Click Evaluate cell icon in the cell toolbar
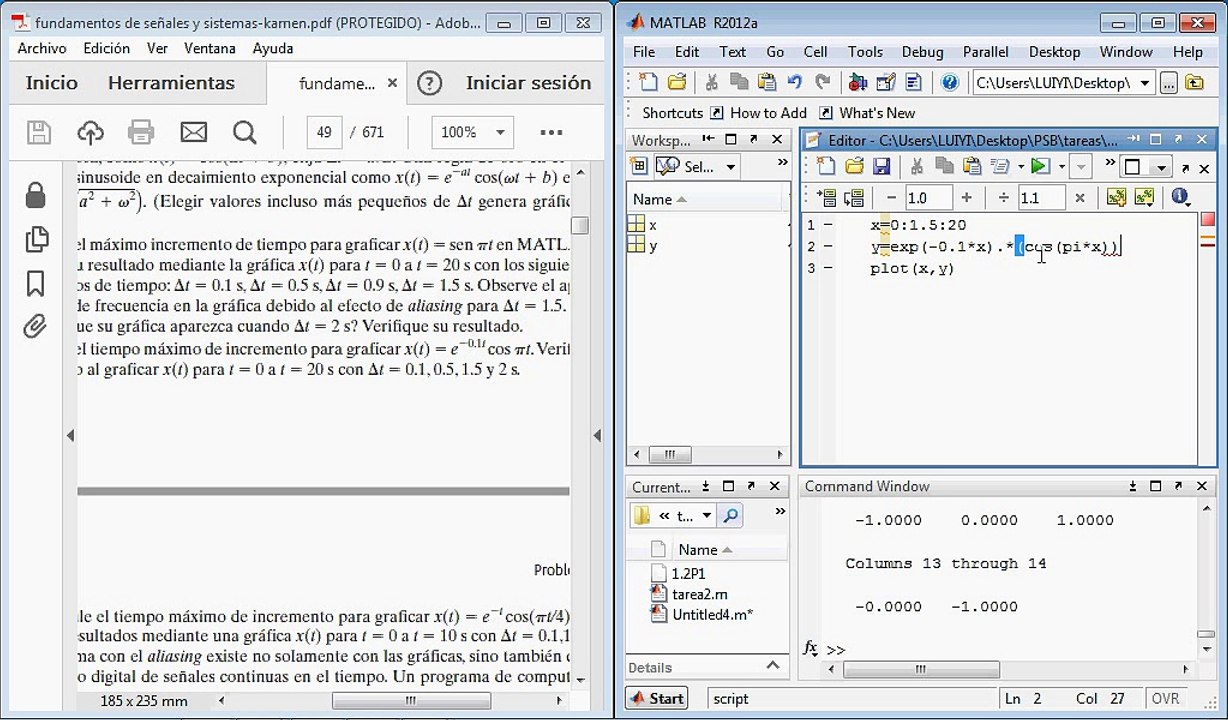1228x720 pixels. coord(826,198)
